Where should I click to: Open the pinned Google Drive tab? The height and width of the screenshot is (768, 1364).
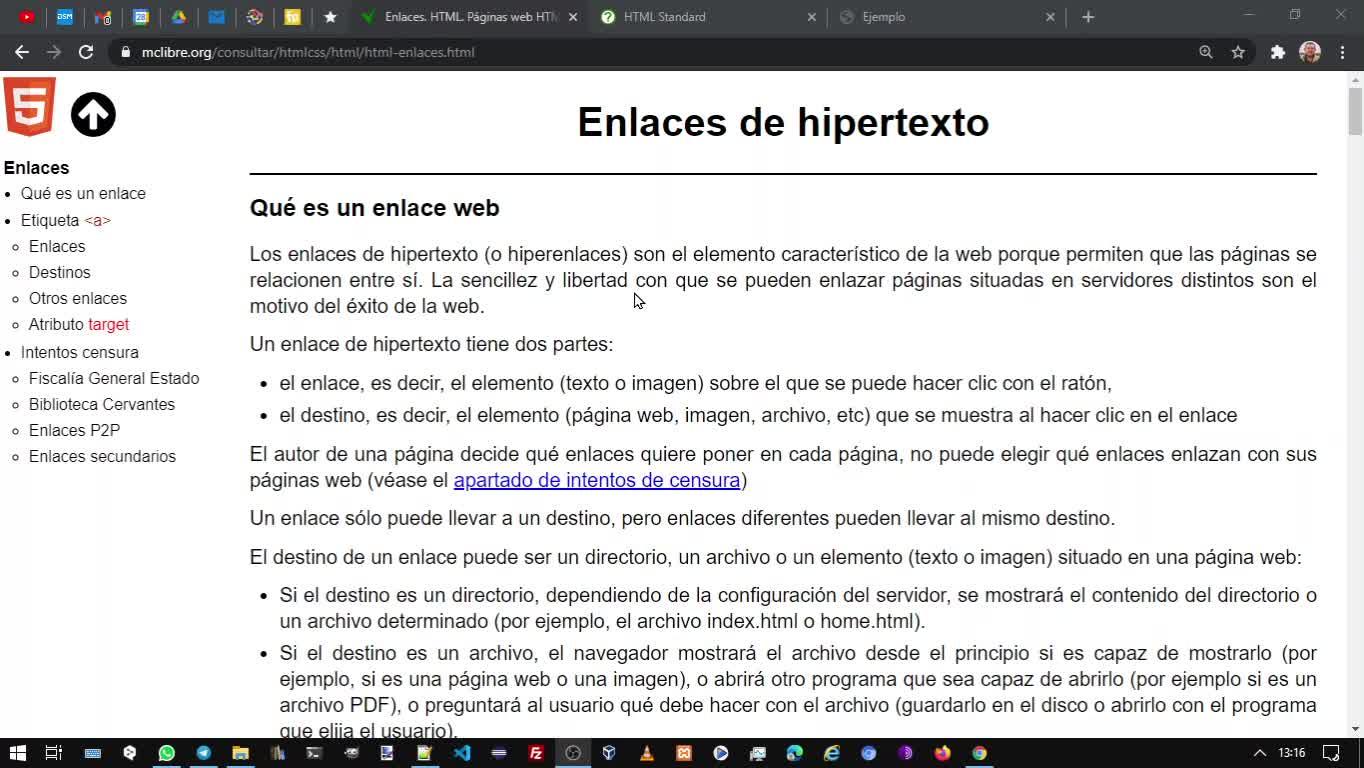point(179,17)
